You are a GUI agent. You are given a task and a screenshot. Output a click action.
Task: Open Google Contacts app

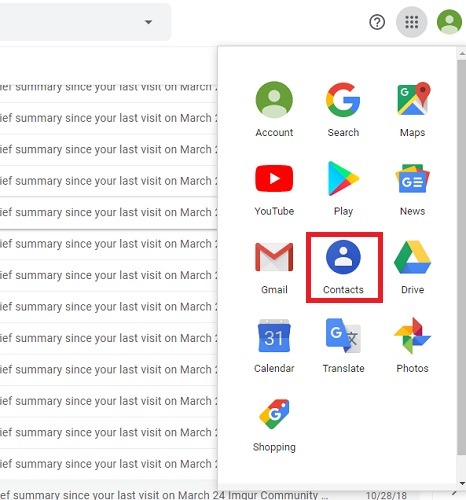click(343, 267)
